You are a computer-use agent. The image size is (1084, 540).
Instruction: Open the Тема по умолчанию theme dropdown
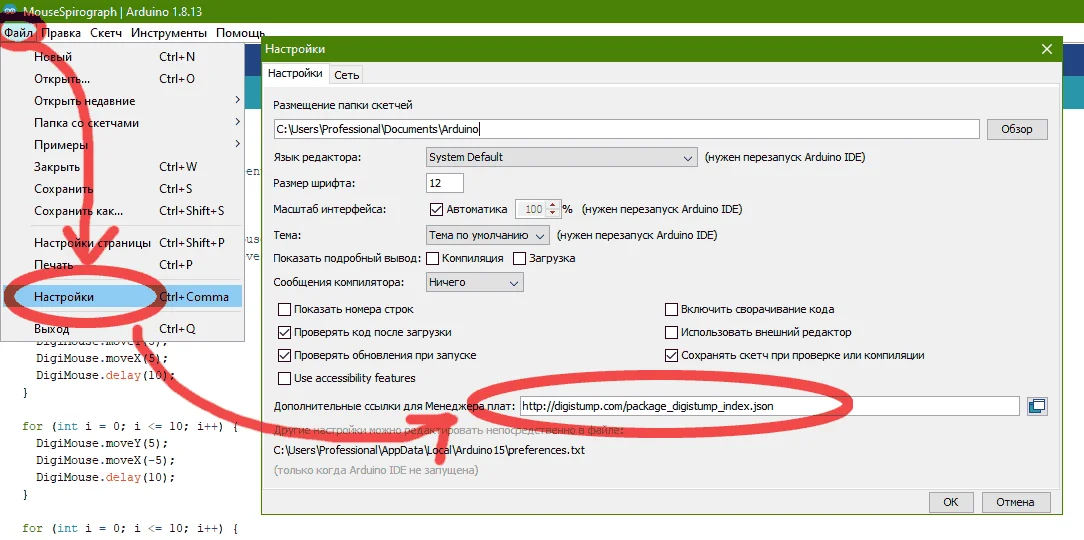[x=487, y=234]
